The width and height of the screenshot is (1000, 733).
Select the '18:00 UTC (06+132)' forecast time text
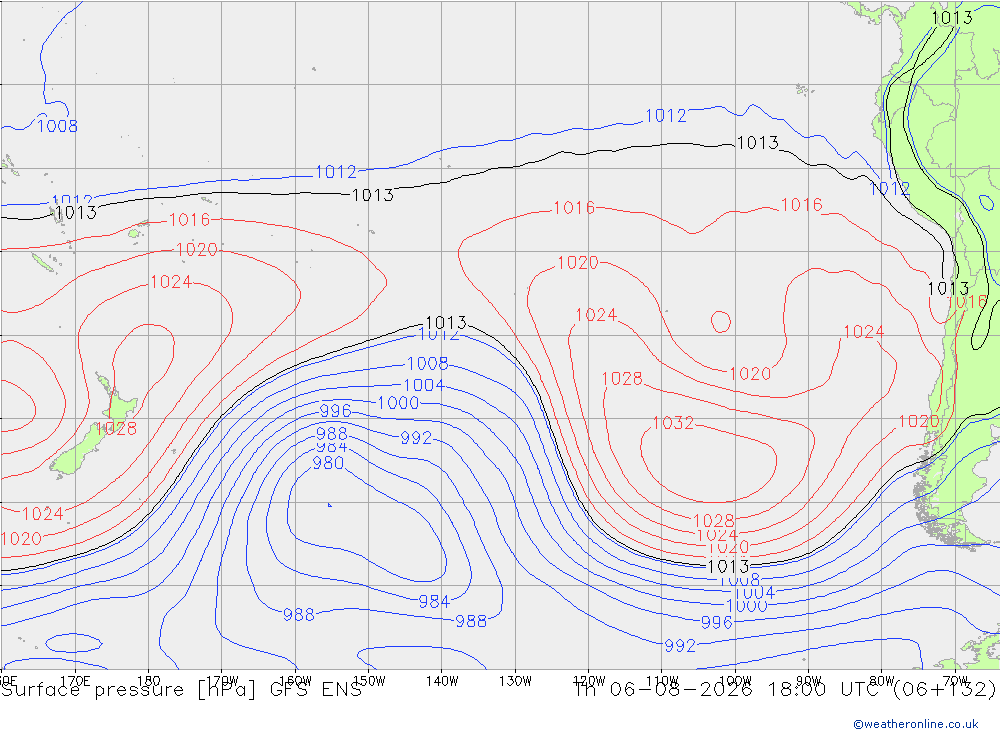coord(881,690)
